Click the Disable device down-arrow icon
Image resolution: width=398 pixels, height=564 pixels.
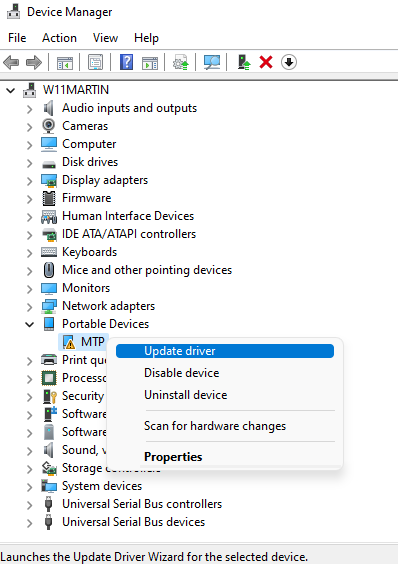tap(289, 62)
